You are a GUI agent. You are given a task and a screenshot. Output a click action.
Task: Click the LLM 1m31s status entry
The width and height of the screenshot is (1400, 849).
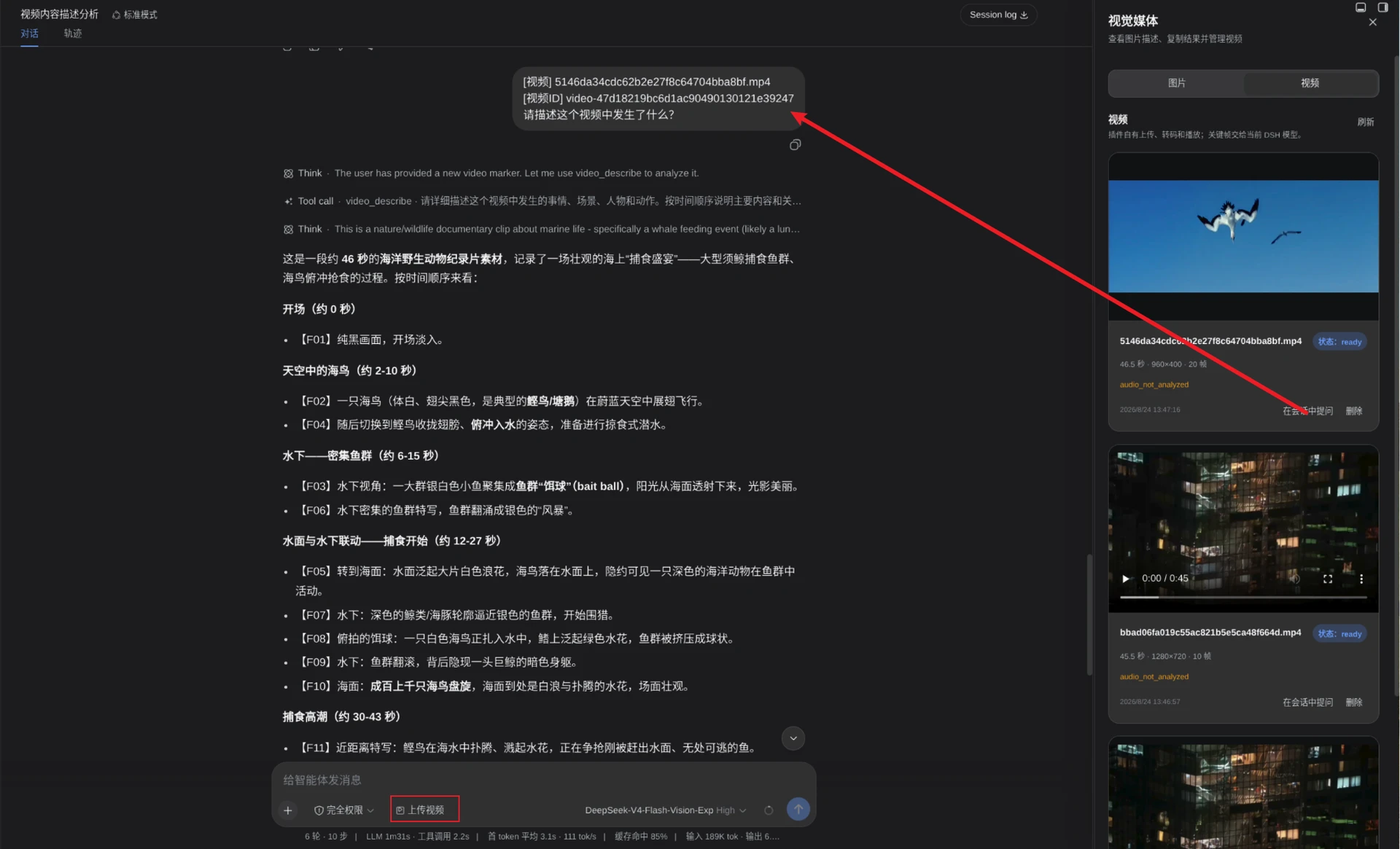tap(388, 837)
